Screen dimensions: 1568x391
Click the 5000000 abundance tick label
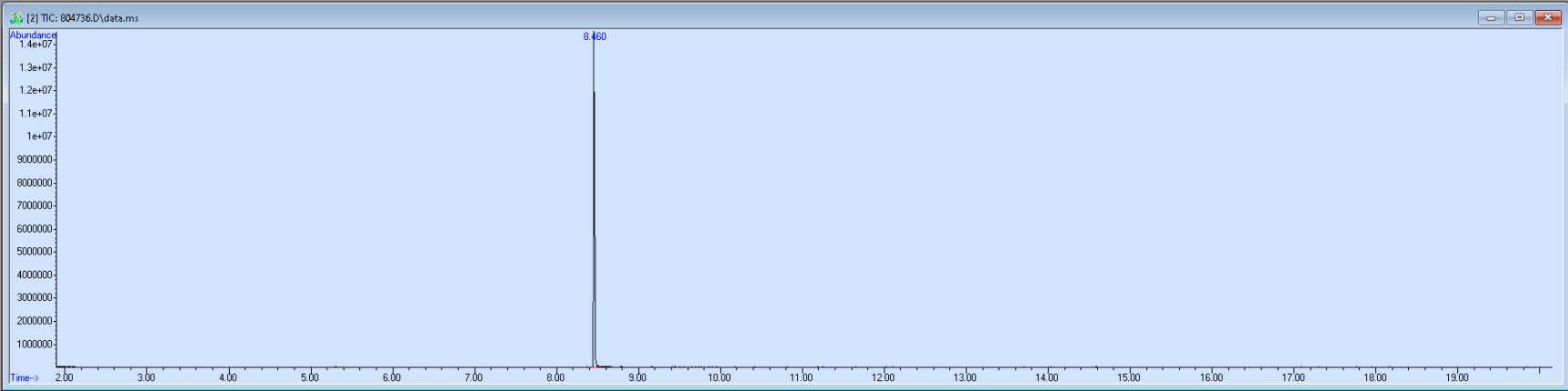35,252
